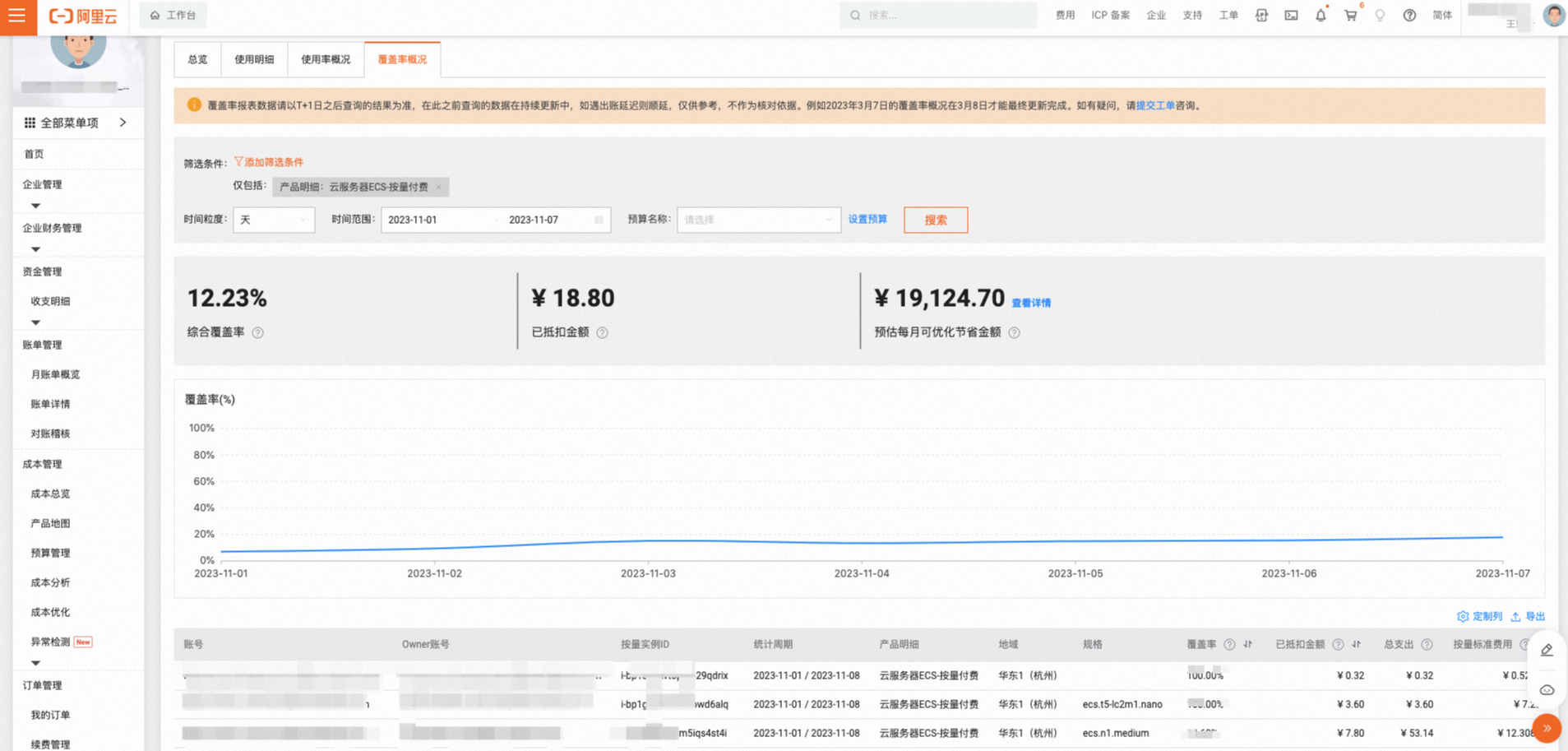1568x751 pixels.
Task: Expand 全部菜单项 with the chevron
Action: point(123,123)
